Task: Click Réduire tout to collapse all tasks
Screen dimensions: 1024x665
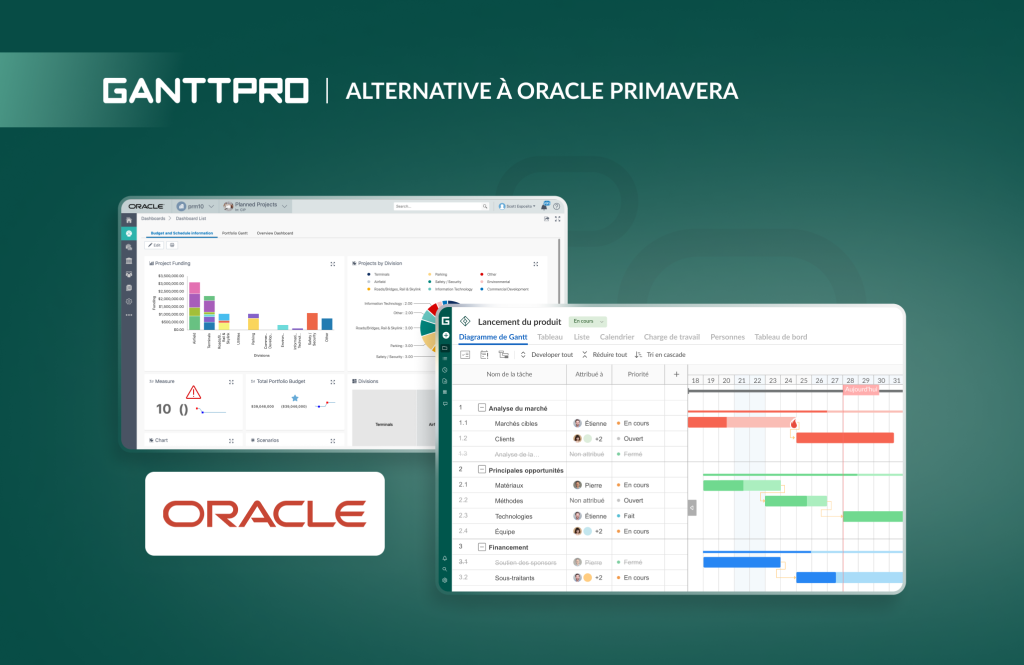Action: coord(604,355)
